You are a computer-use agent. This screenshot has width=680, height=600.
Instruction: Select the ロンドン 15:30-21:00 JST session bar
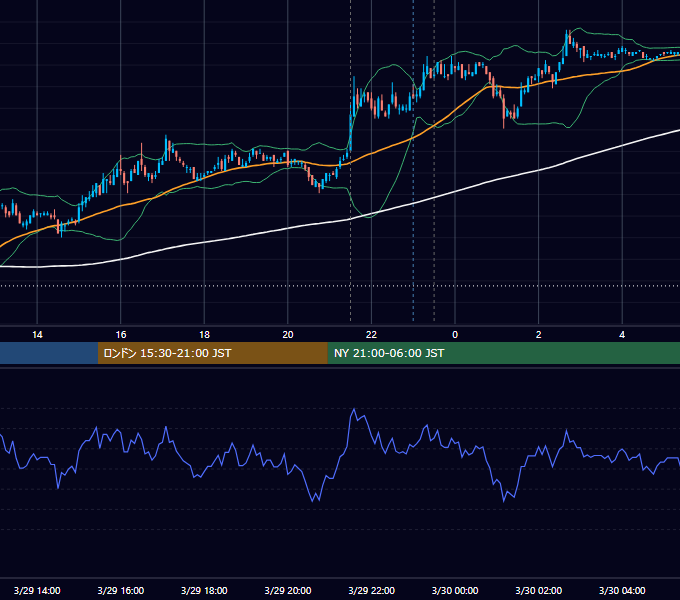click(212, 353)
